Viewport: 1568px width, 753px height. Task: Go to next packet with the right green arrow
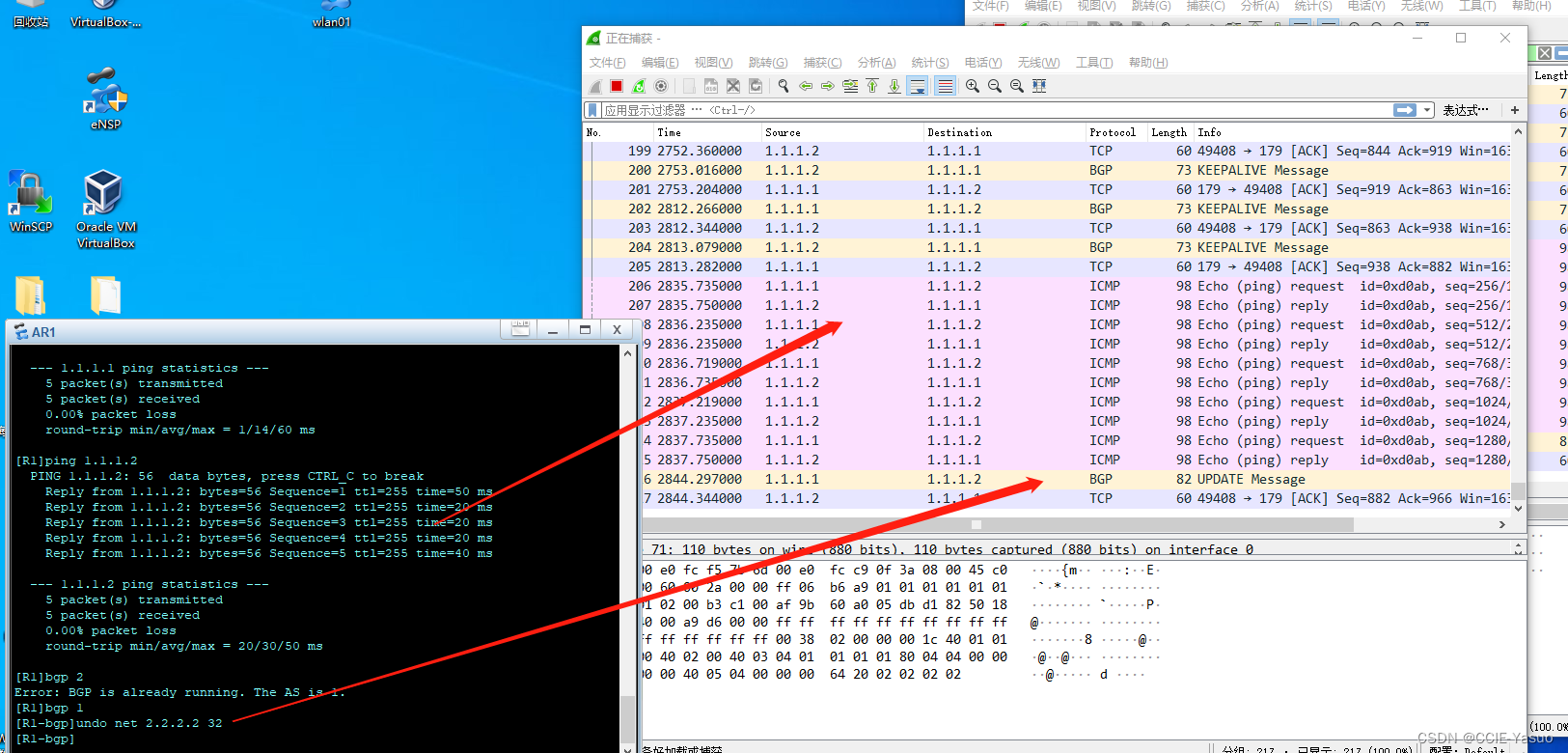coord(828,86)
